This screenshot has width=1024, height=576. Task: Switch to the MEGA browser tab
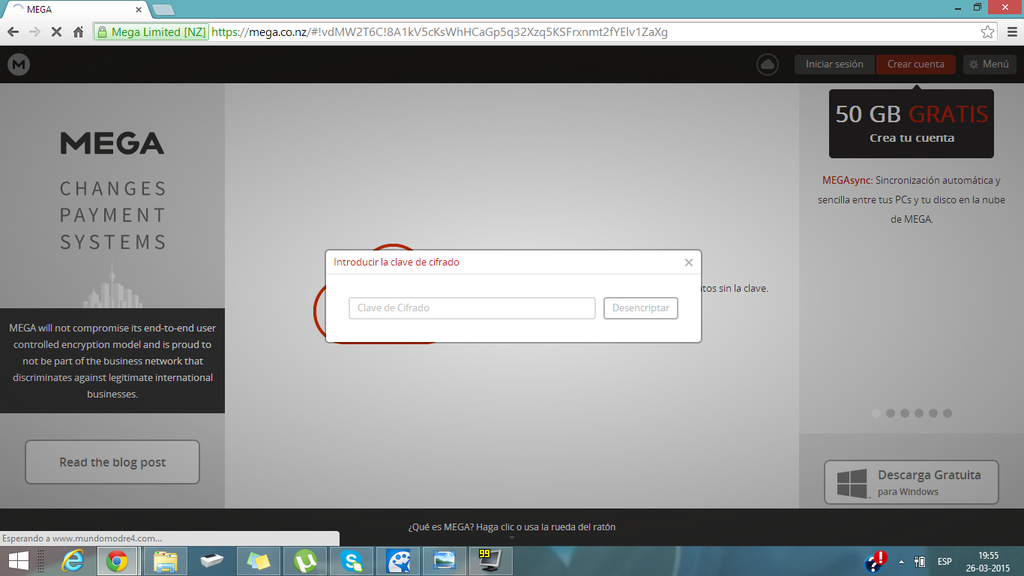(x=78, y=9)
